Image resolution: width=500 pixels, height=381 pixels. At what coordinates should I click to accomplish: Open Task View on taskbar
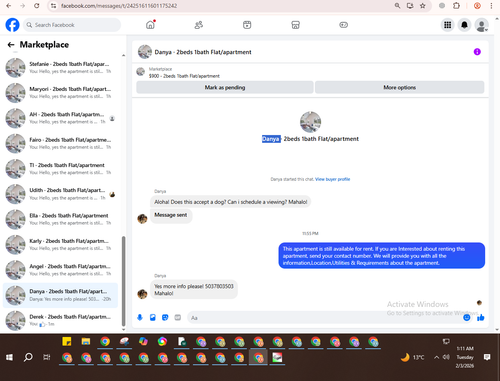coord(47,357)
